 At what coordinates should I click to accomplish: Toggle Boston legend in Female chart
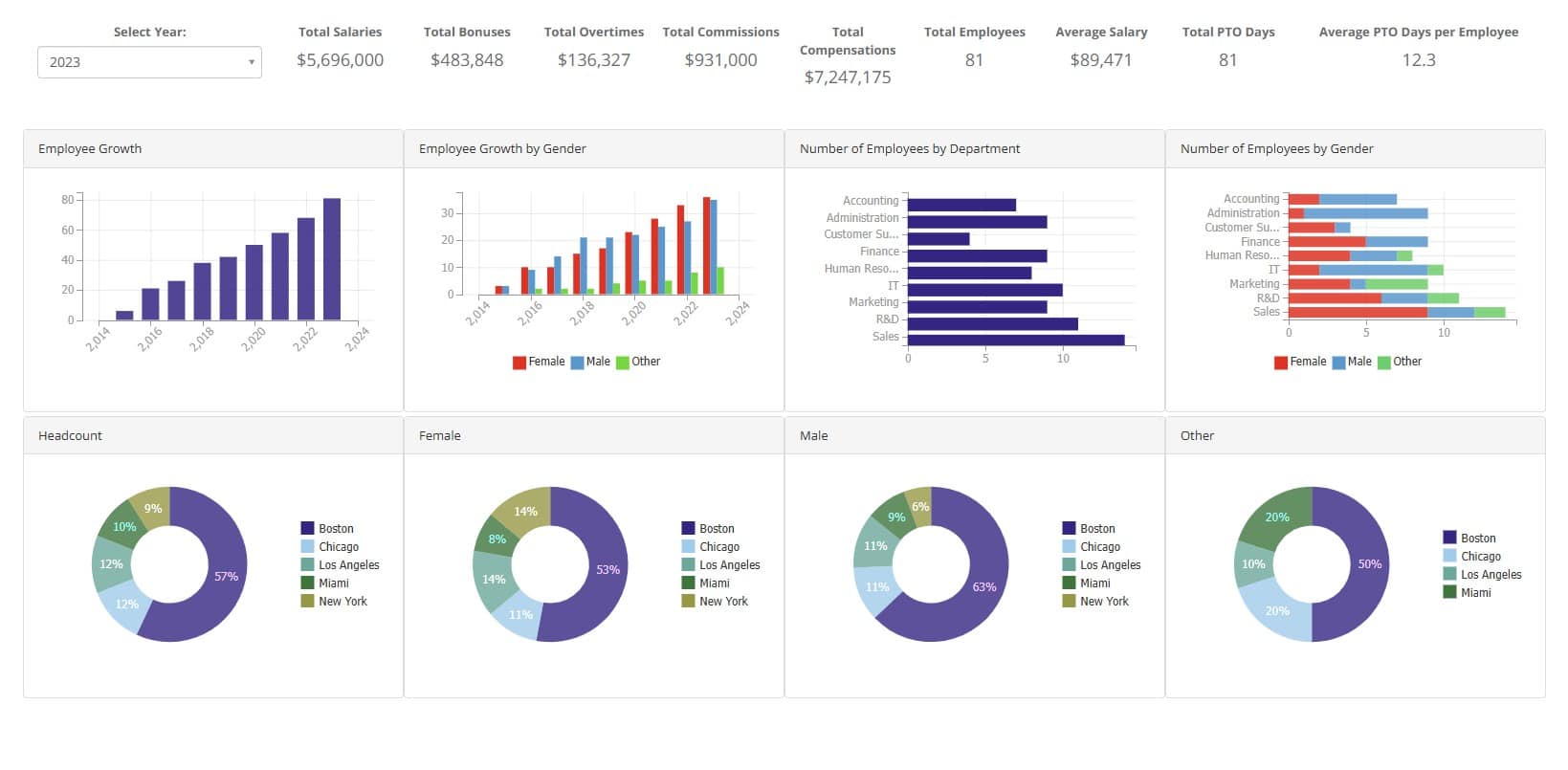(x=708, y=528)
